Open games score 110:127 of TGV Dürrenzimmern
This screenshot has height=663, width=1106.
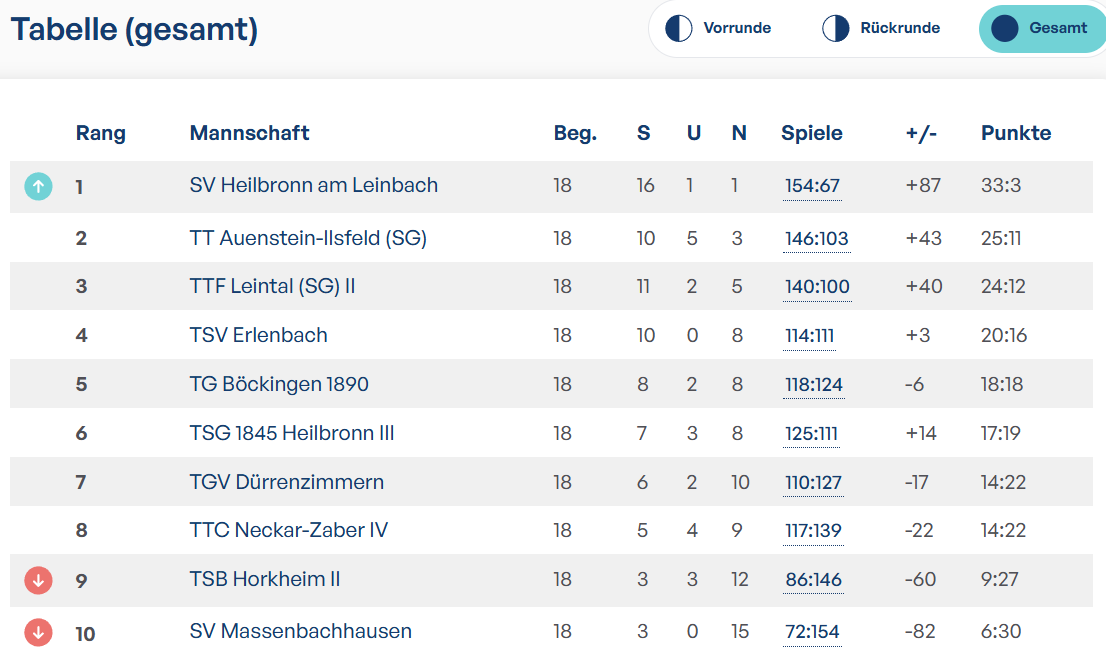pyautogui.click(x=813, y=483)
